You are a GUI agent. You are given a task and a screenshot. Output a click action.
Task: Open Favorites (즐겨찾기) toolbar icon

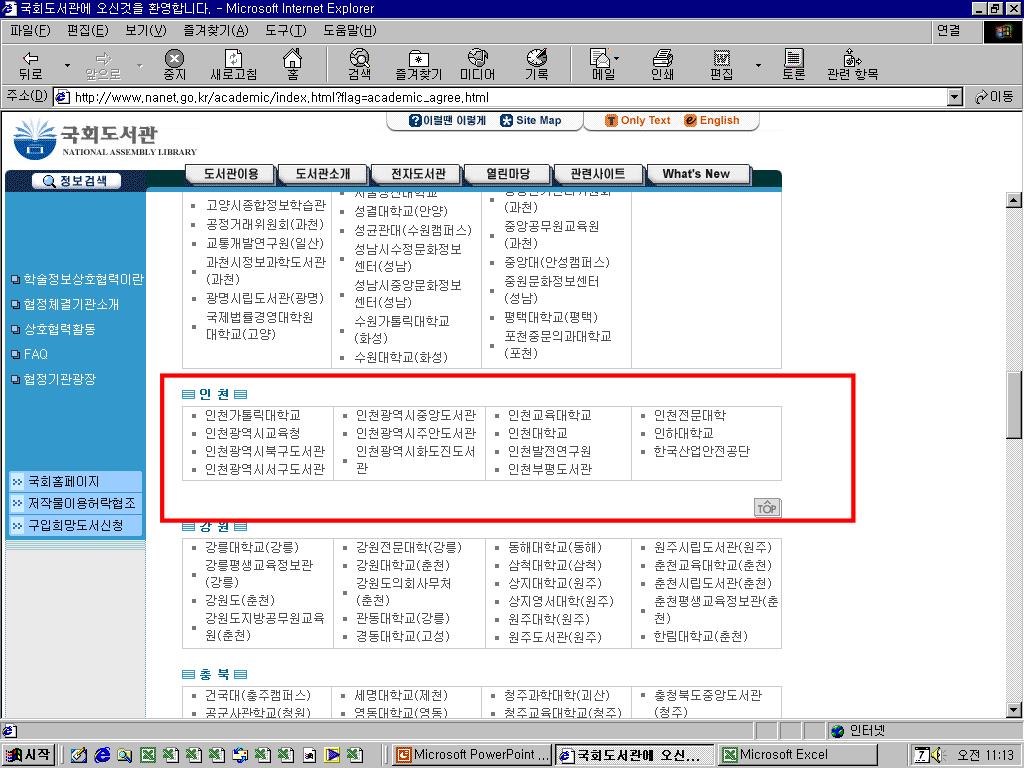tap(419, 65)
